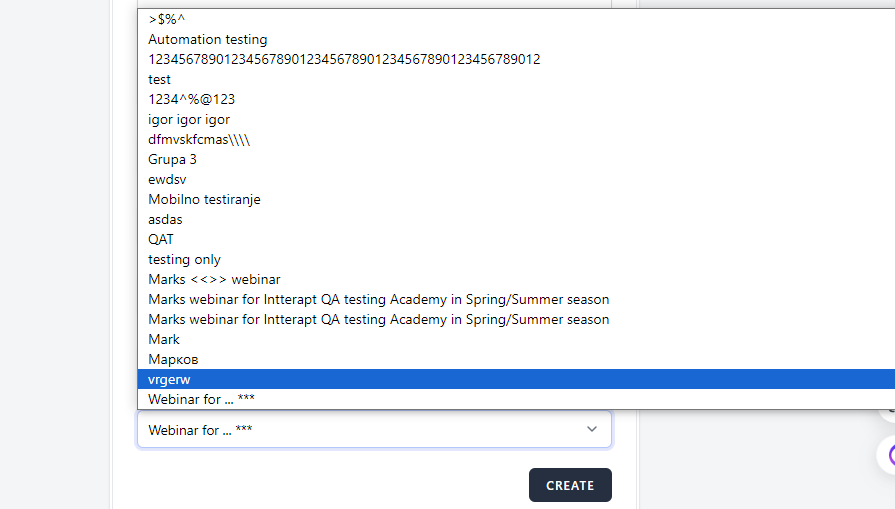Image resolution: width=895 pixels, height=509 pixels.
Task: Click the dropdown chevron arrow icon
Action: 592,429
